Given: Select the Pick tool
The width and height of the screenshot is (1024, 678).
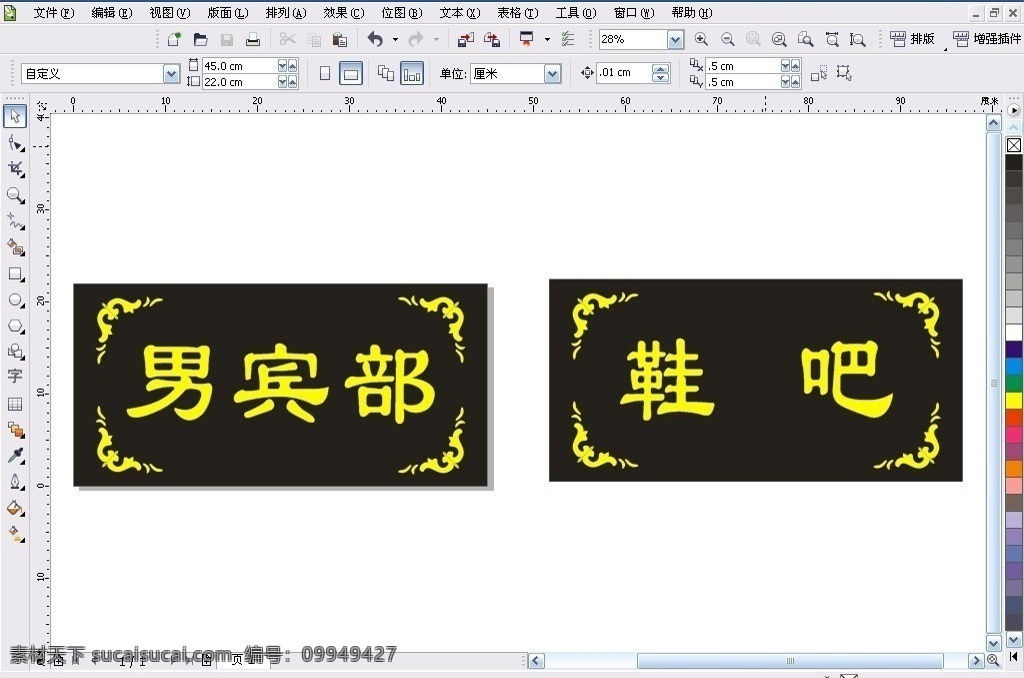Looking at the screenshot, I should [x=15, y=117].
